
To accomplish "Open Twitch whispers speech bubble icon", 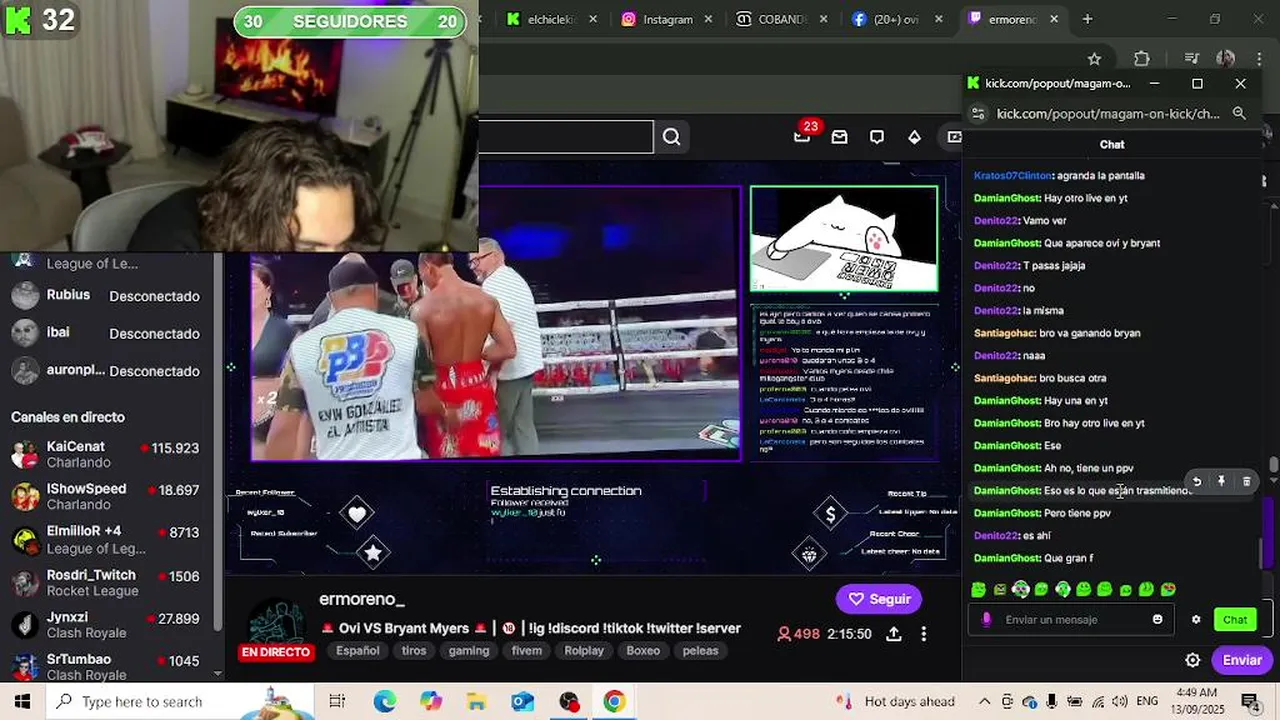I will pyautogui.click(x=877, y=137).
